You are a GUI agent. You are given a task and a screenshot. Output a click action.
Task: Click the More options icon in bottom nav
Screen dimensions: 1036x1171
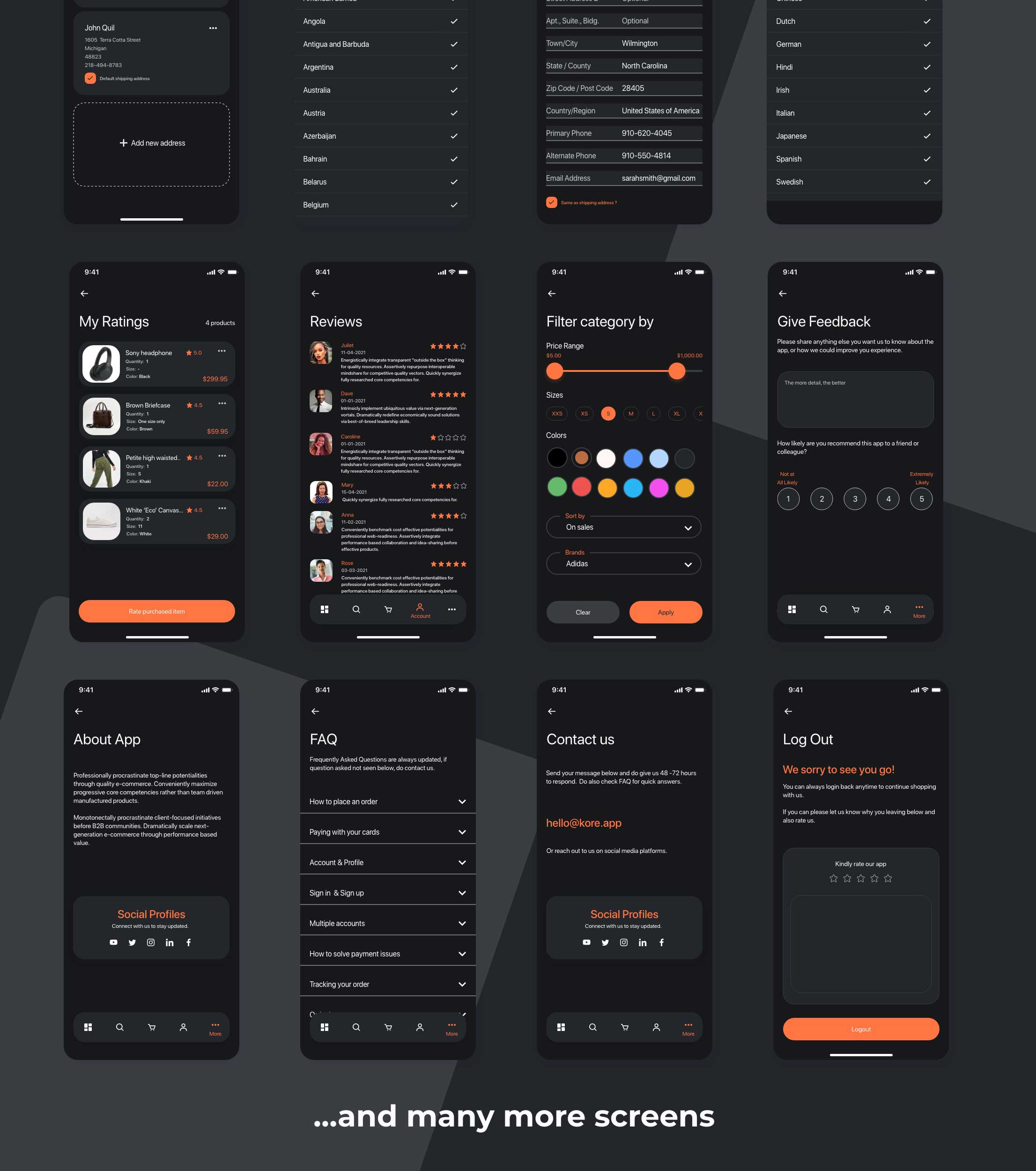click(215, 1027)
